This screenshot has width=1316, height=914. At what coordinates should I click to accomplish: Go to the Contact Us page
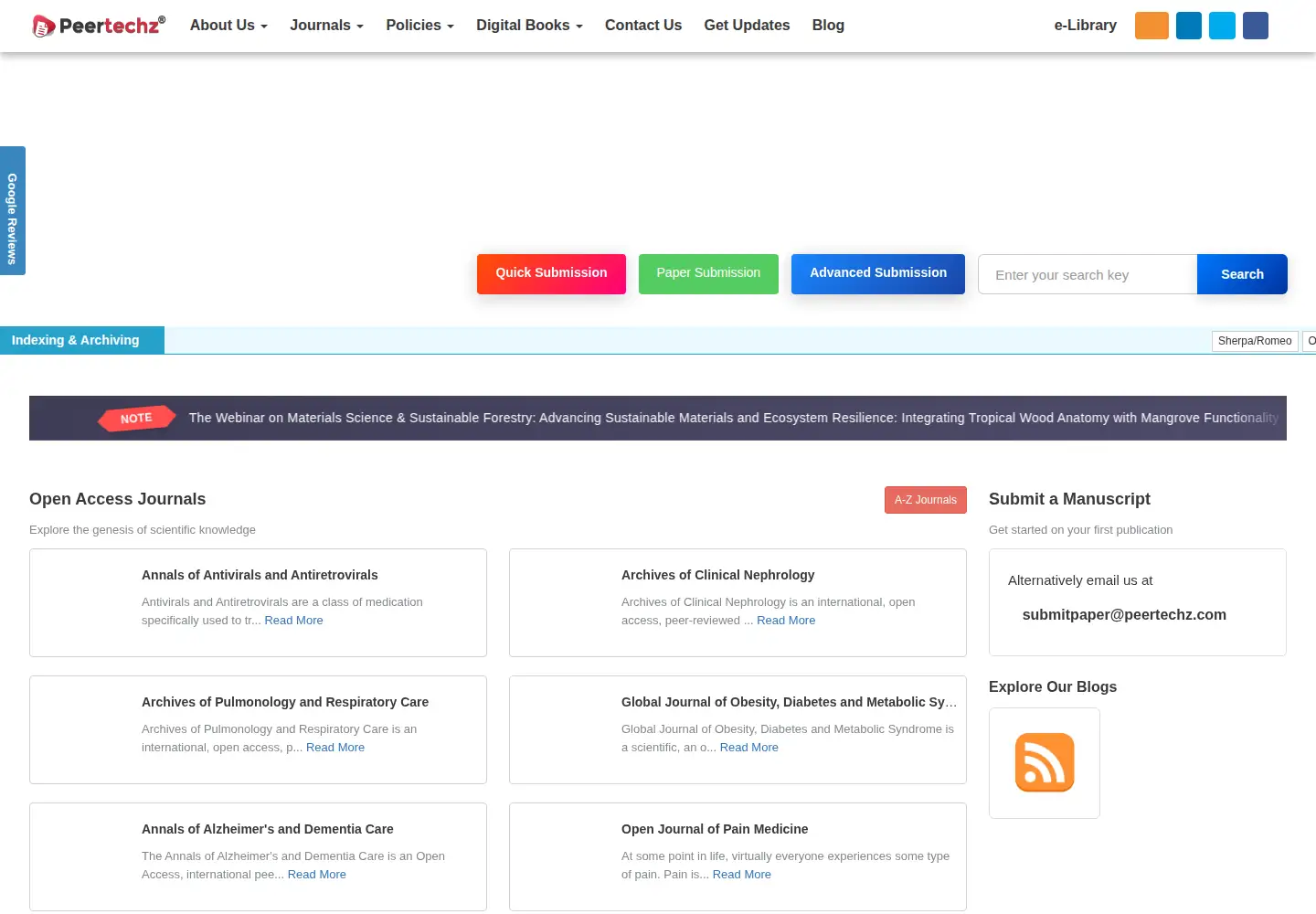(643, 26)
